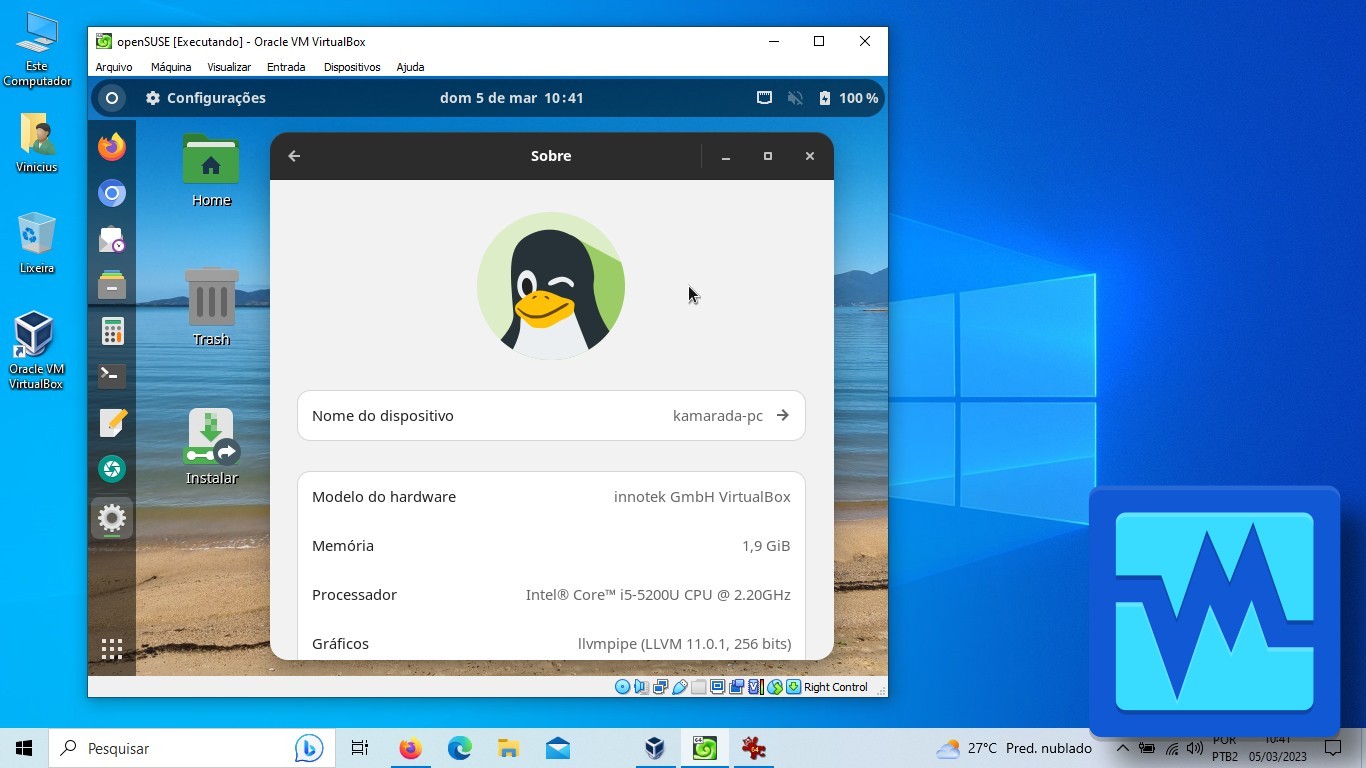Viewport: 1366px width, 768px height.
Task: Open the Máquina menu in VirtualBox
Action: pyautogui.click(x=170, y=67)
